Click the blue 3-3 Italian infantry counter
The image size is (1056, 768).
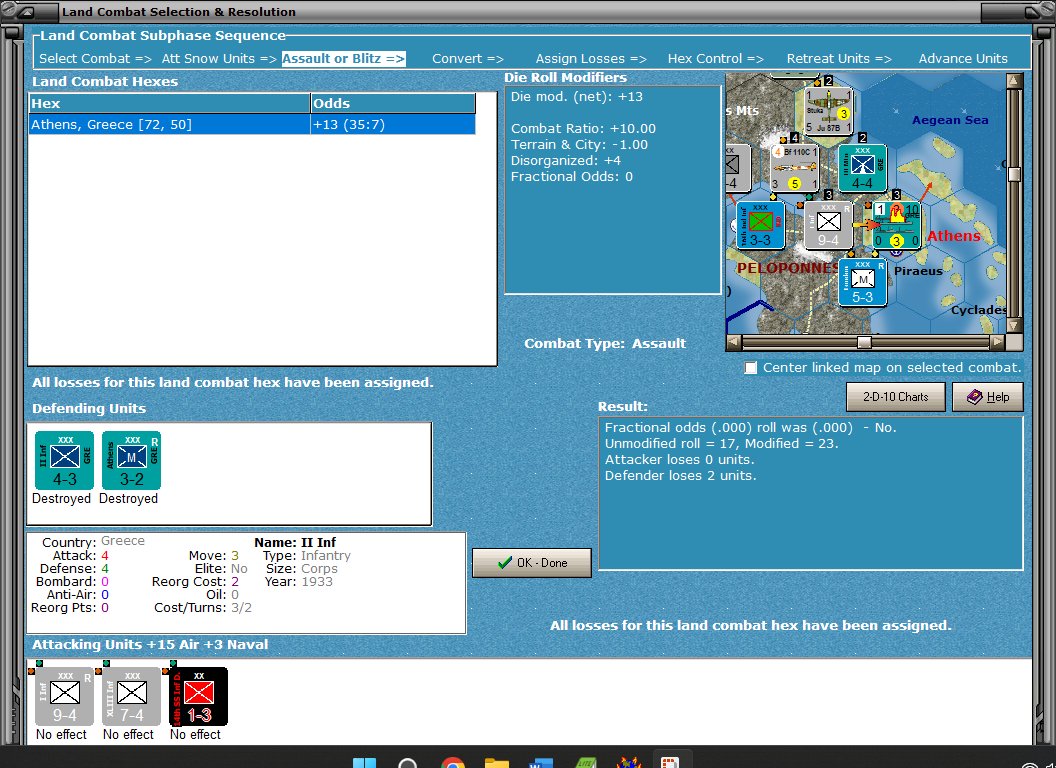click(760, 225)
